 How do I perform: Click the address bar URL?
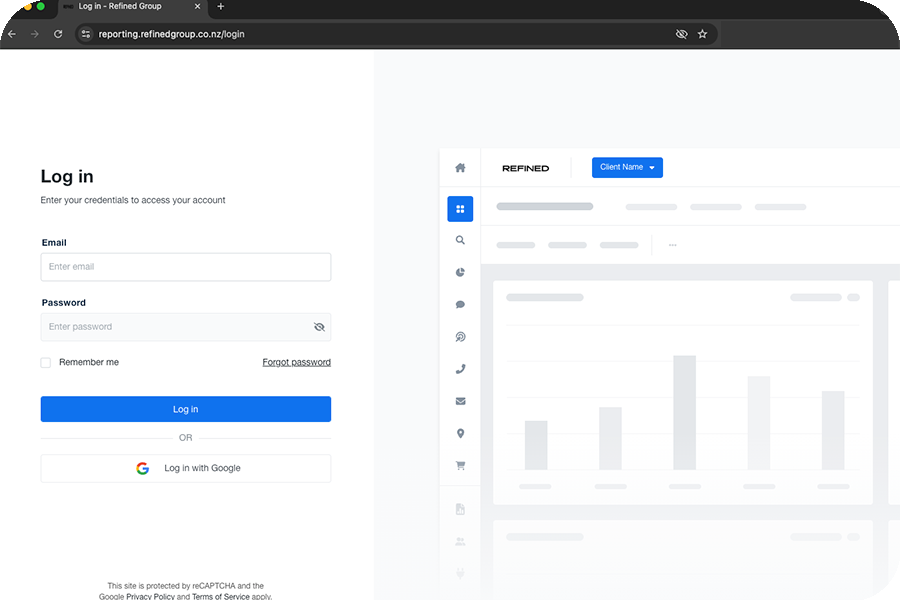[171, 34]
